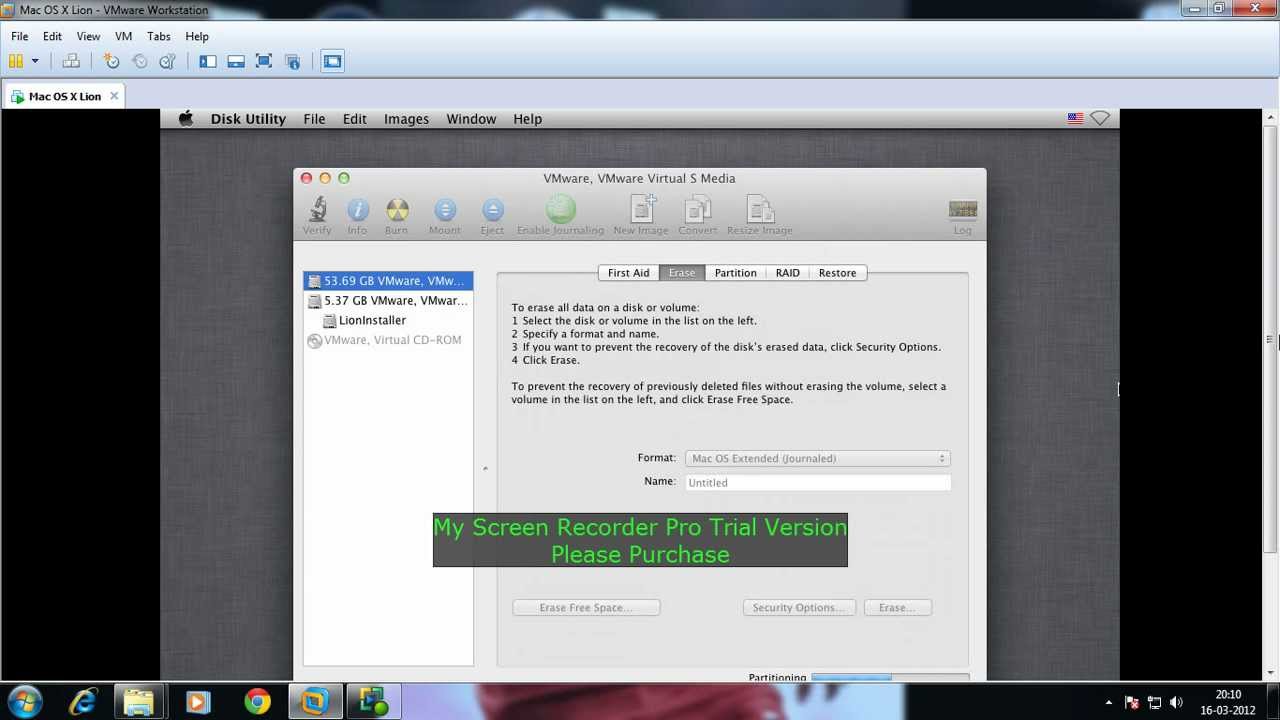Launch Internet Explorer from the taskbar
Viewport: 1280px width, 720px height.
(x=82, y=702)
